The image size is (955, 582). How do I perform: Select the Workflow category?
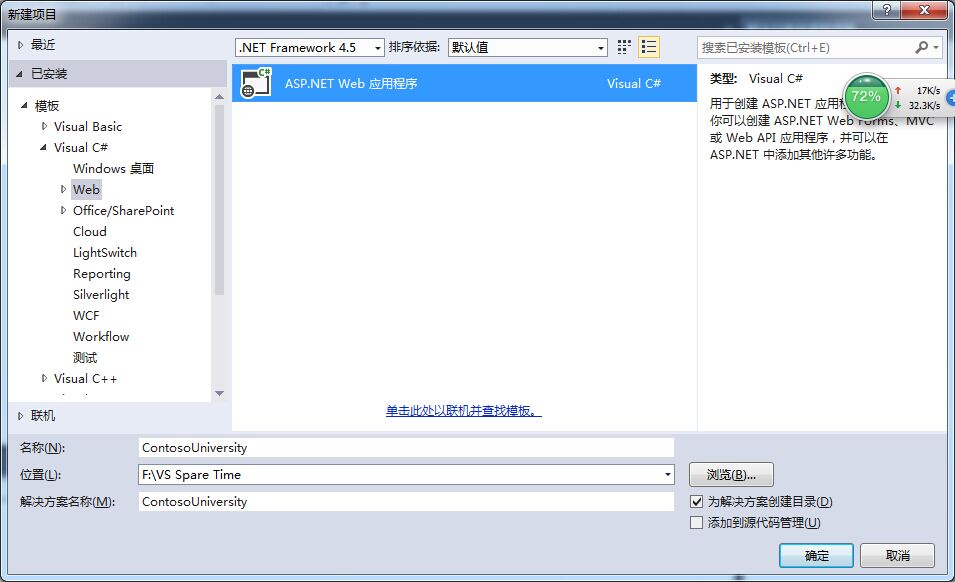tap(101, 337)
